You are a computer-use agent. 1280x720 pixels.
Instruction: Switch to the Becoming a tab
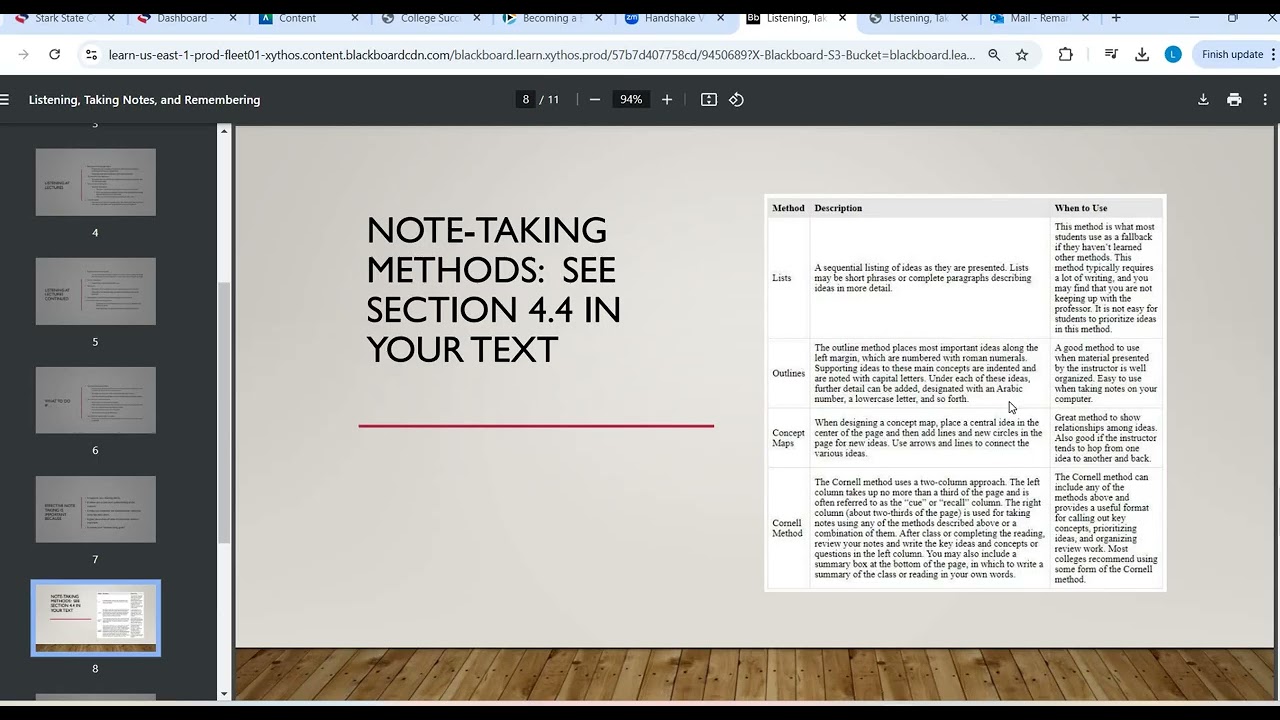coord(554,18)
